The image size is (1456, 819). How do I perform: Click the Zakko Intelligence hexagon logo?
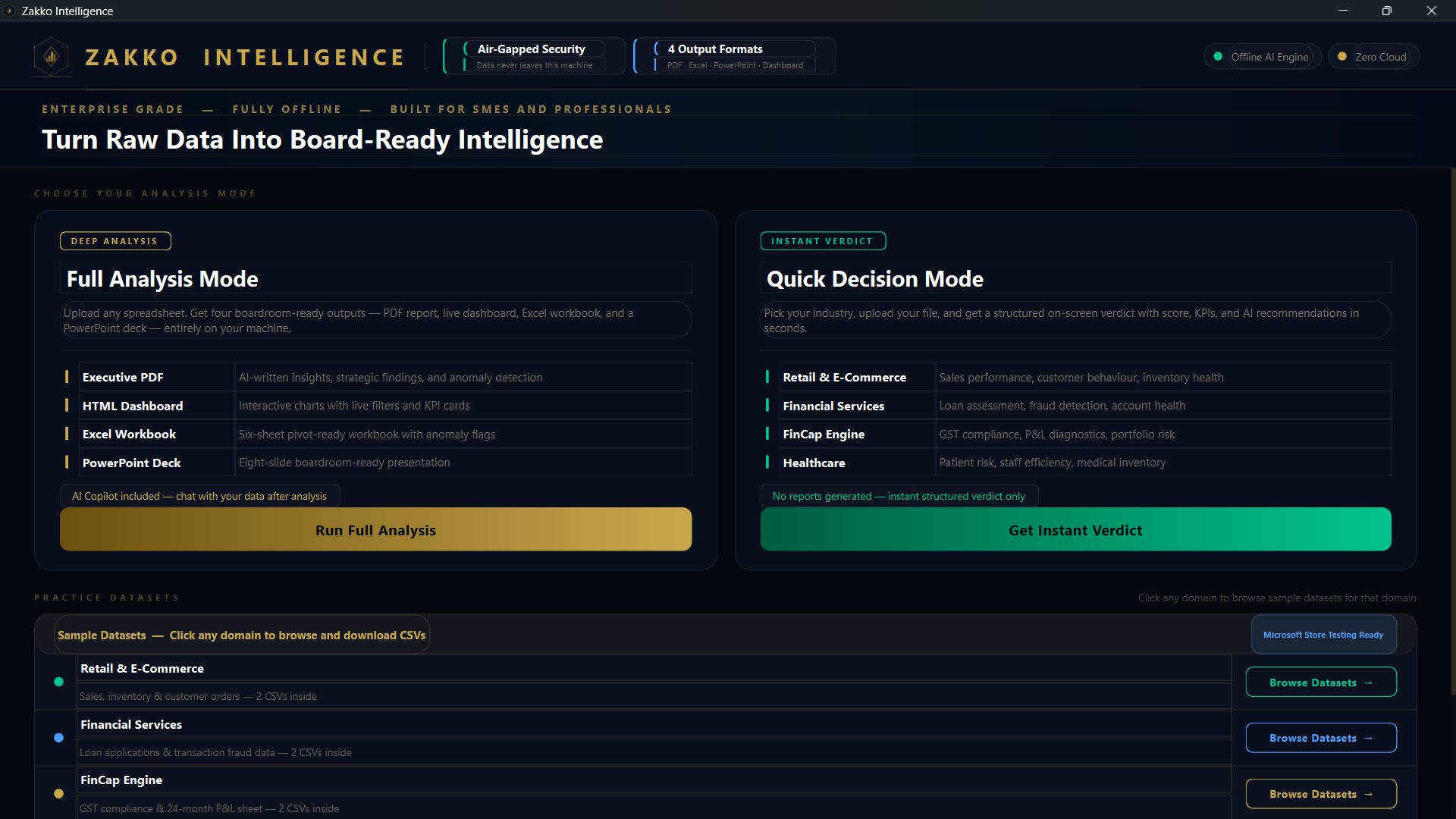[x=51, y=56]
